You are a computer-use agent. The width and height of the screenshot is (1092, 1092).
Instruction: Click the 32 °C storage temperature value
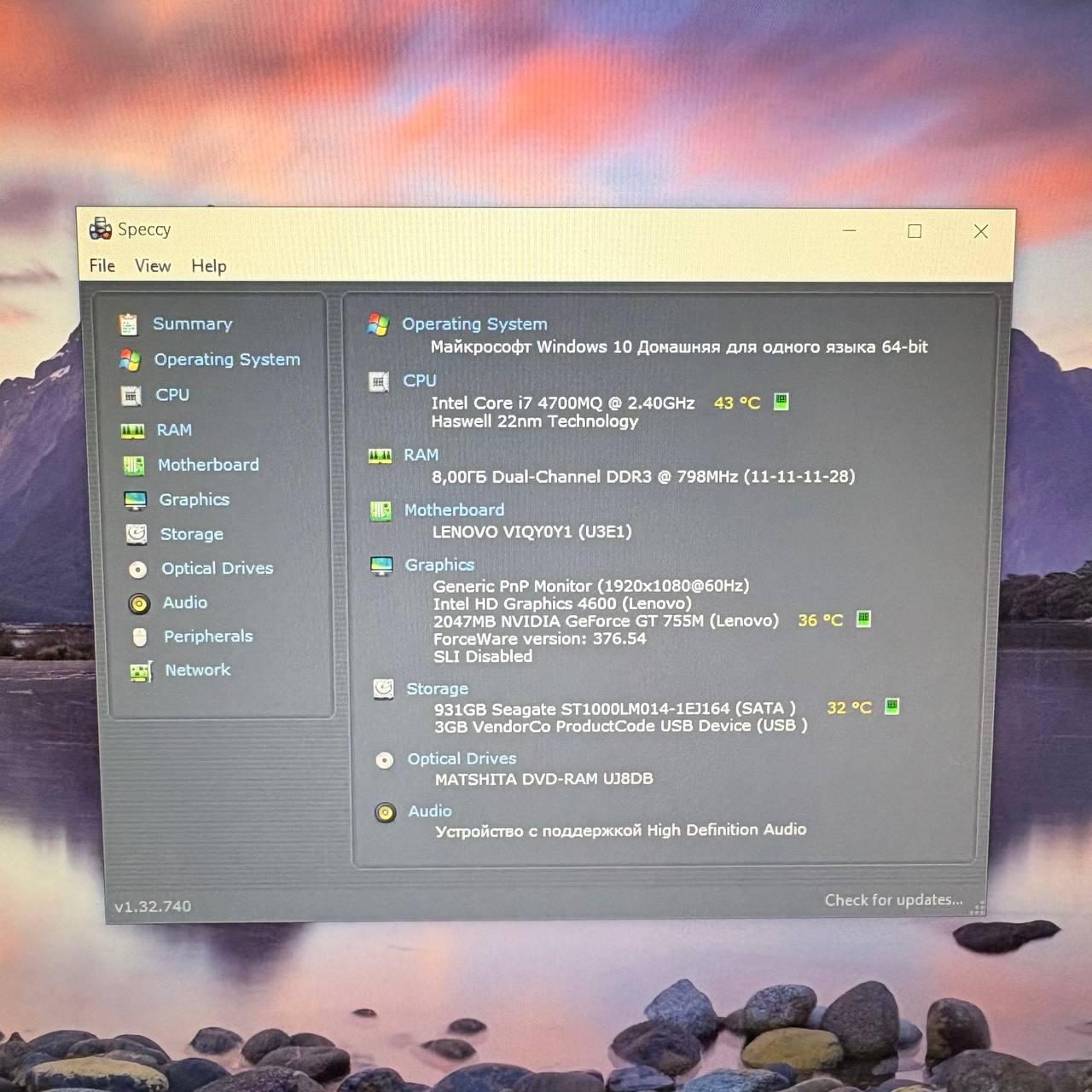849,707
